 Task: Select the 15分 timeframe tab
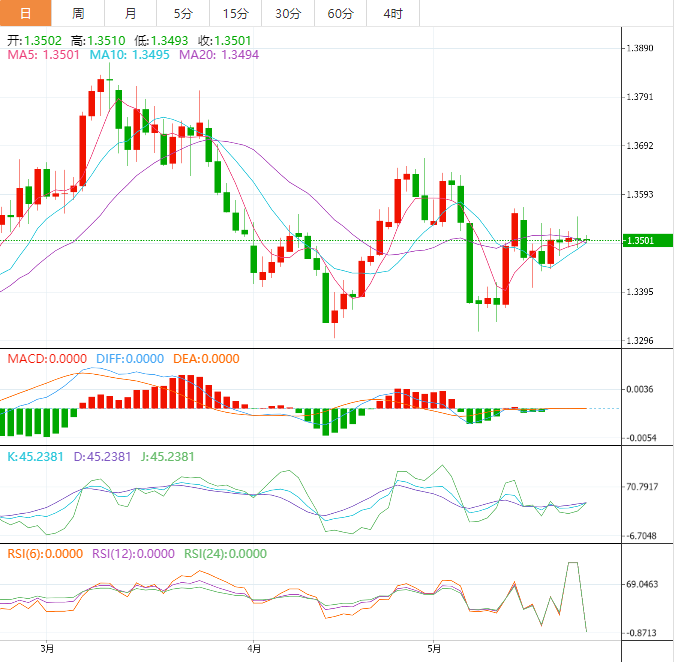tap(235, 13)
